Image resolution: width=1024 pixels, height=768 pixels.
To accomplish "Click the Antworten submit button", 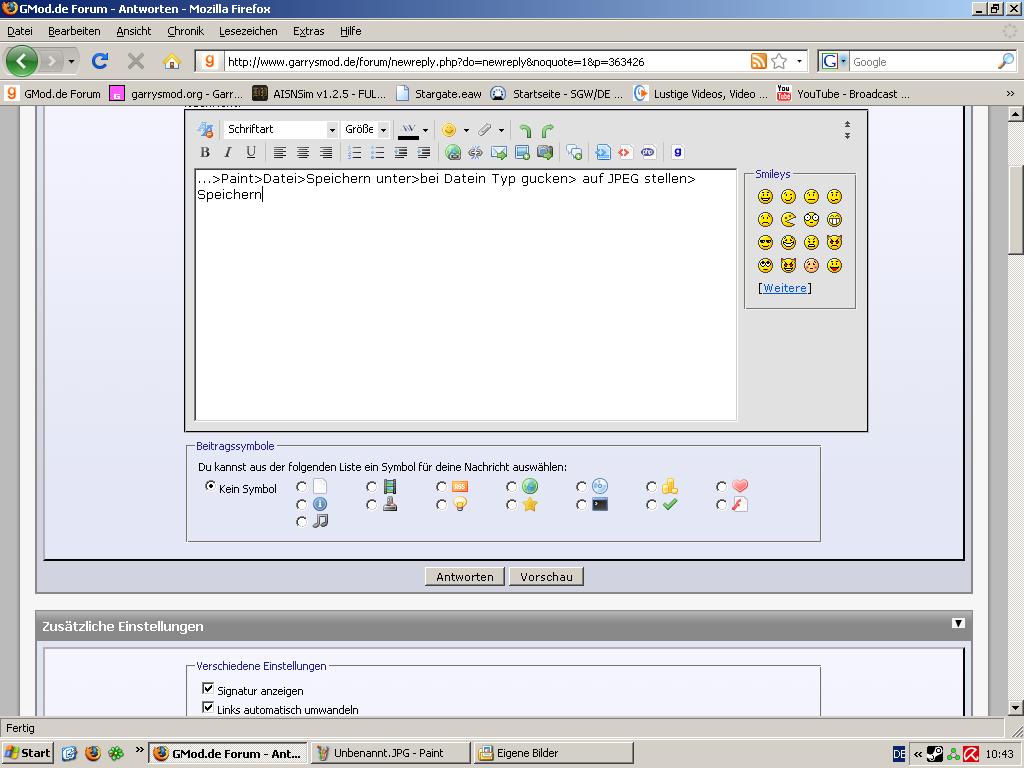I will pos(465,577).
